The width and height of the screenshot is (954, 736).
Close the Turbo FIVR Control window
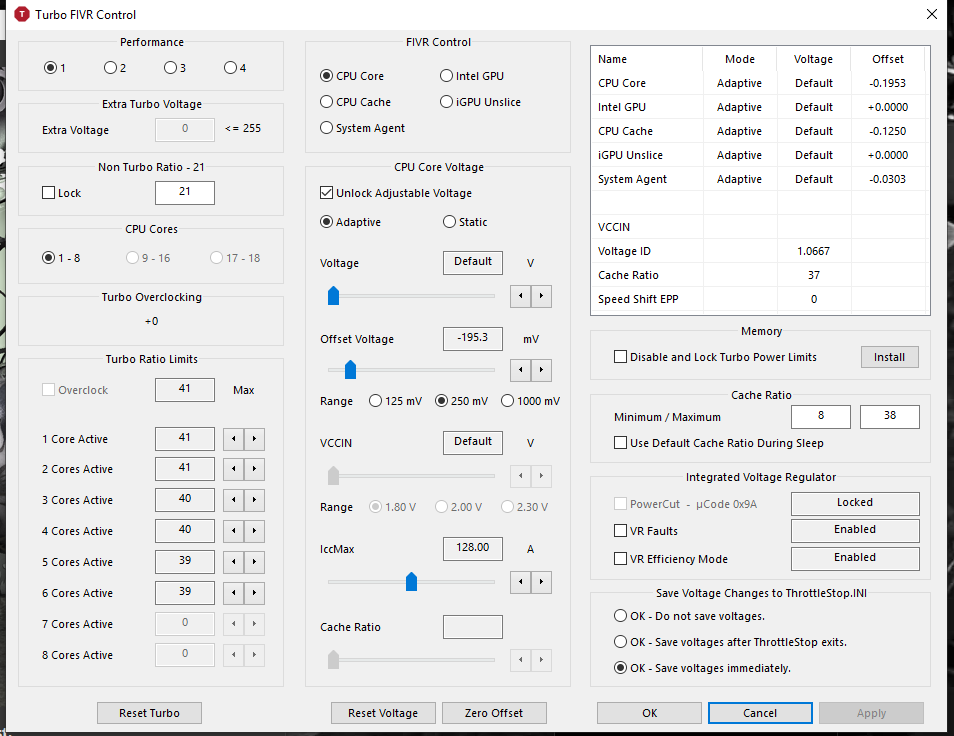[x=931, y=14]
